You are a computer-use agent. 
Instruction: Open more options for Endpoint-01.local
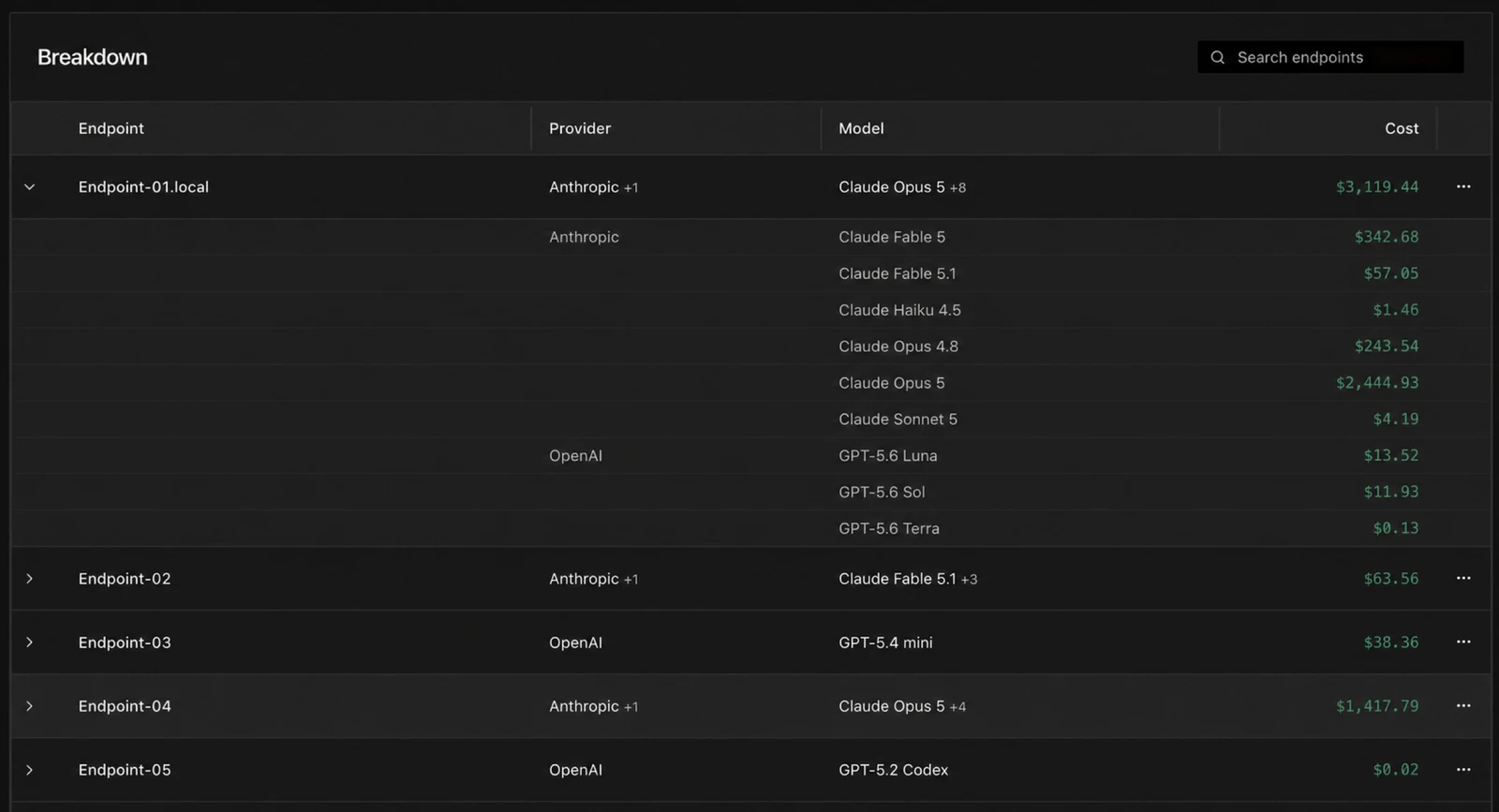pyautogui.click(x=1463, y=186)
